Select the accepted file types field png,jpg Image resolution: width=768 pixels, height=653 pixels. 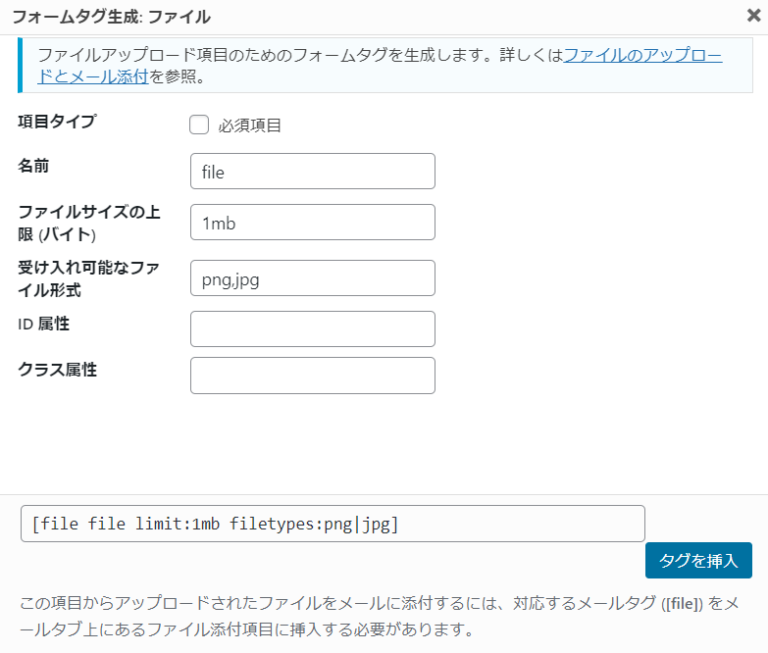tap(312, 278)
